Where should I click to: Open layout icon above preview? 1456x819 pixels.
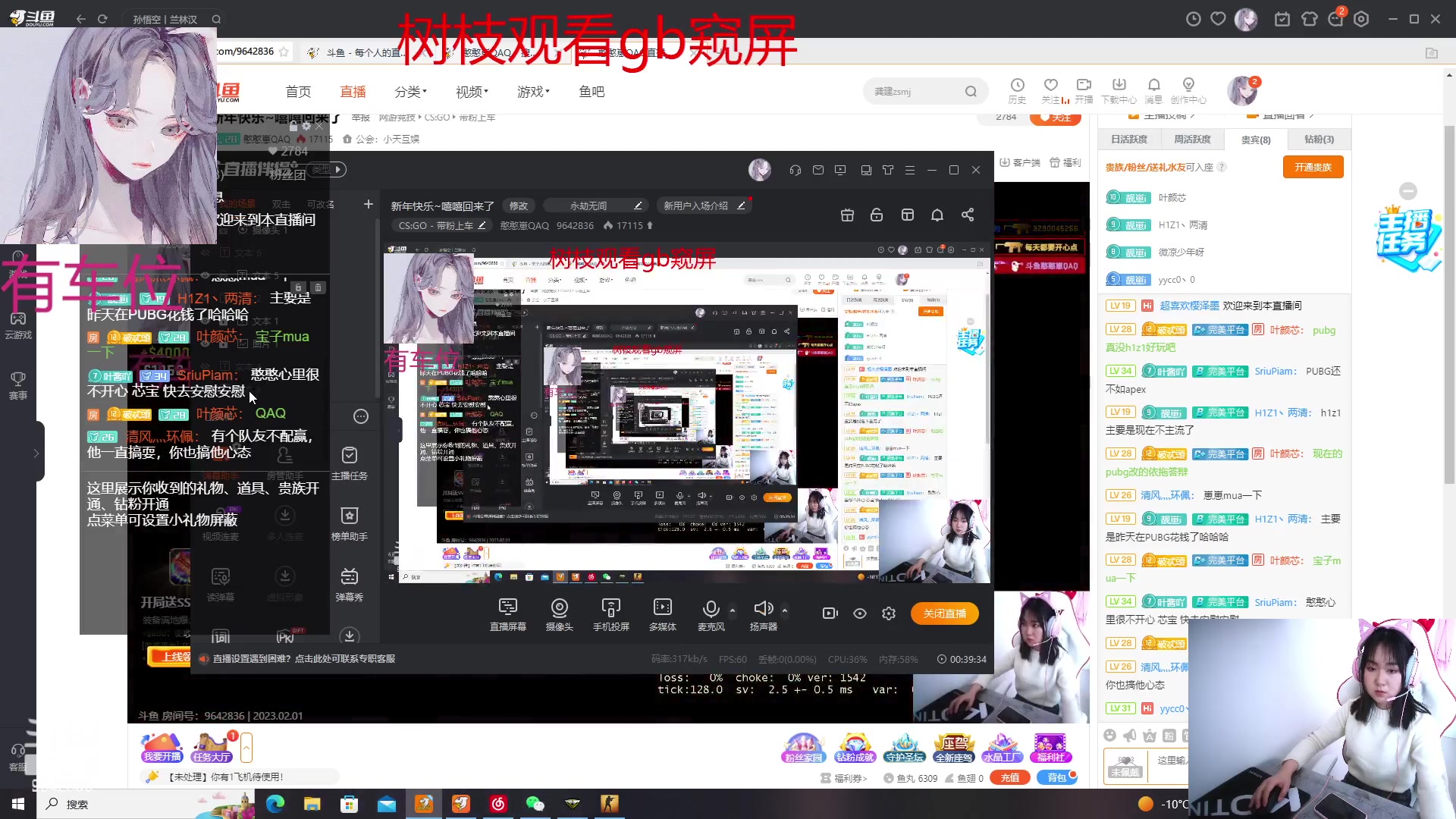tap(908, 215)
